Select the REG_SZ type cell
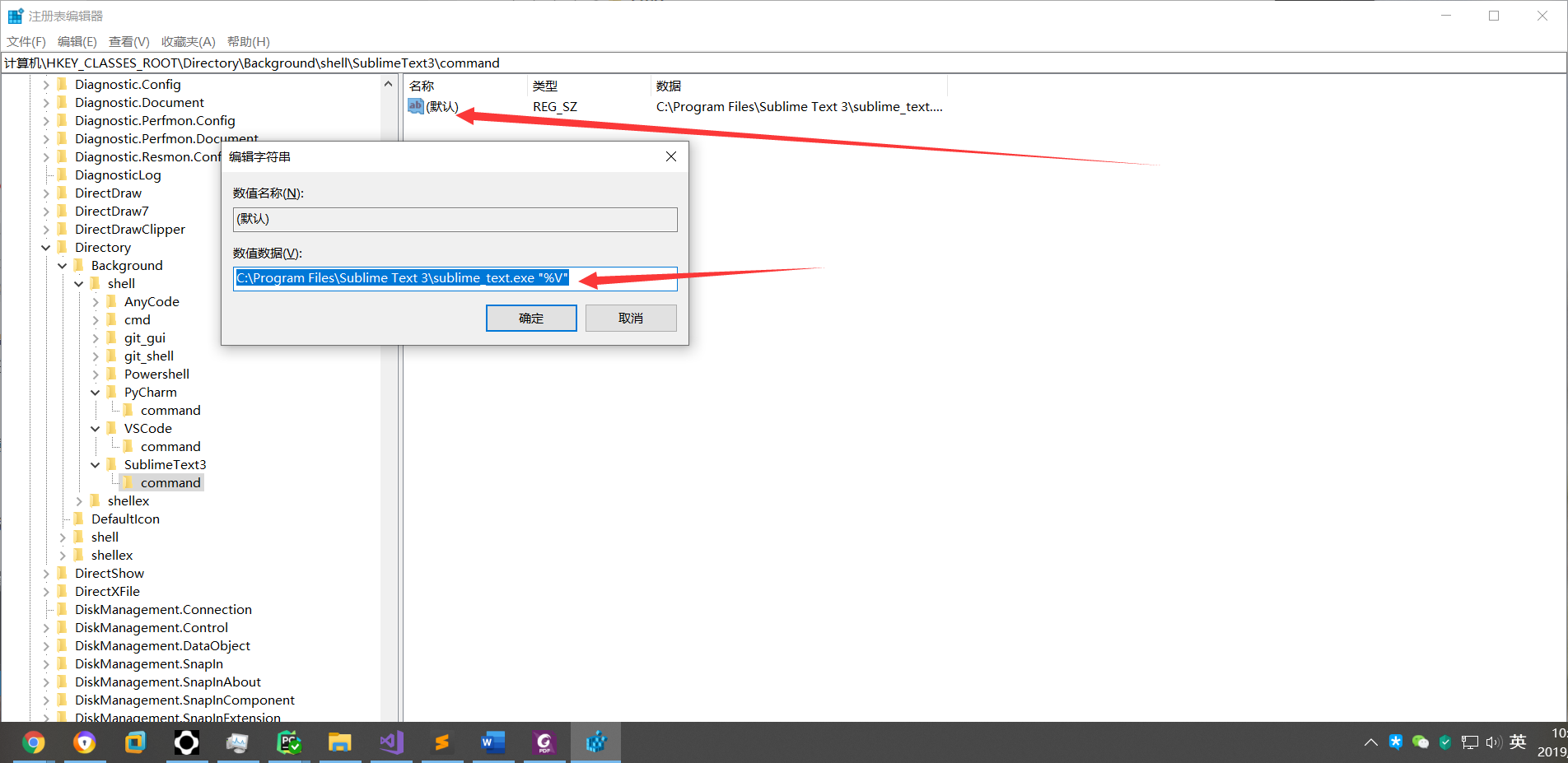The height and width of the screenshot is (763, 1568). point(555,107)
